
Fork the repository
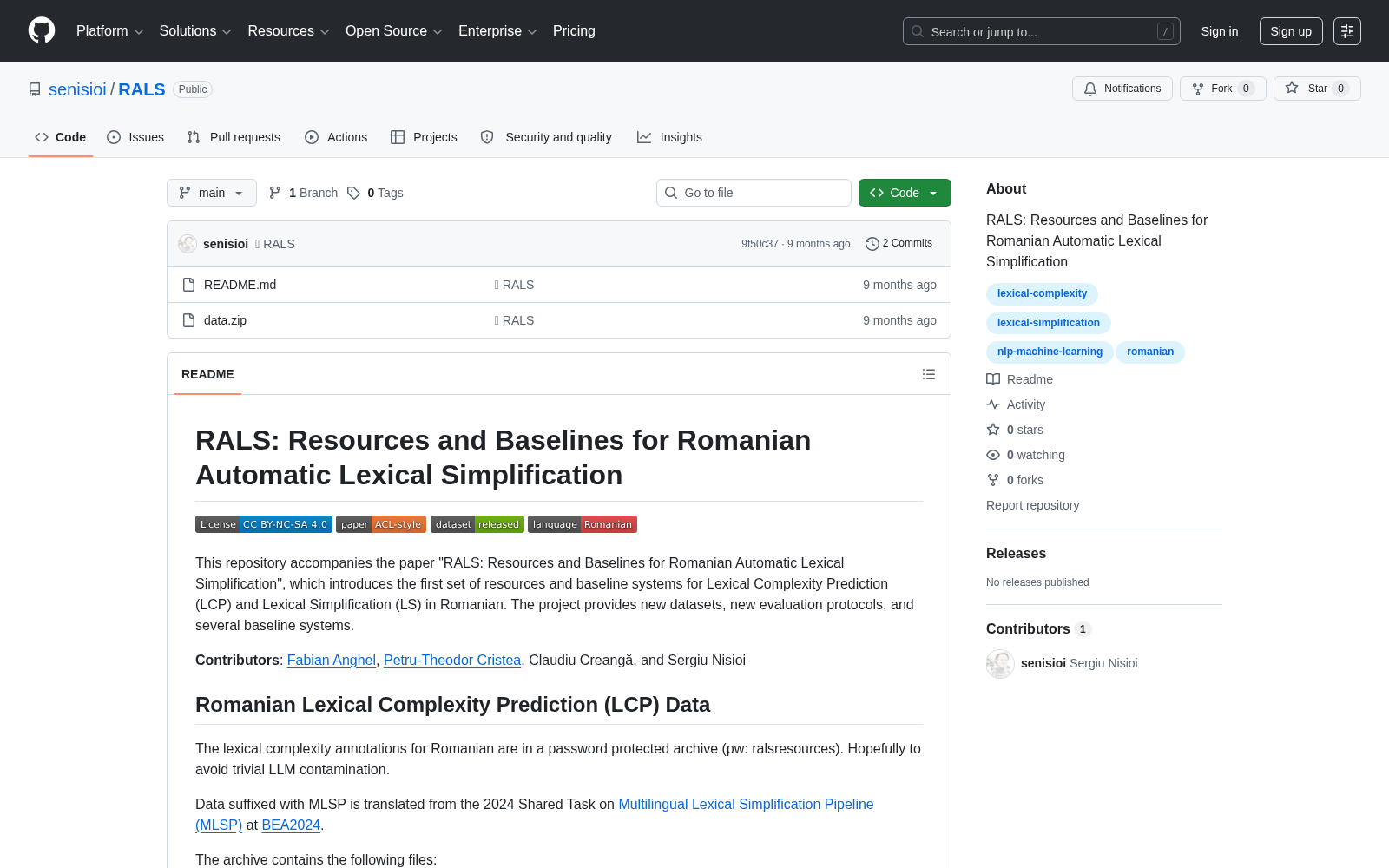(x=1222, y=89)
